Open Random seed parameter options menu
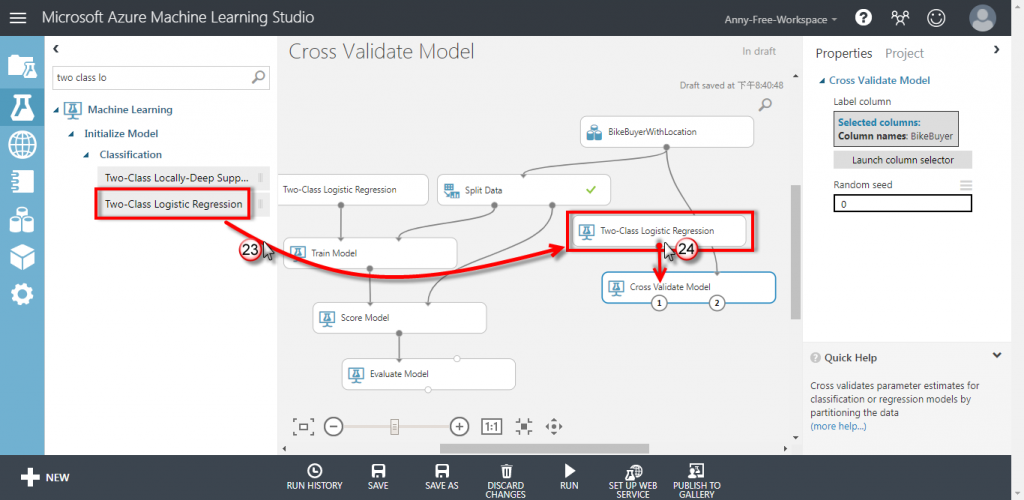 (x=966, y=185)
